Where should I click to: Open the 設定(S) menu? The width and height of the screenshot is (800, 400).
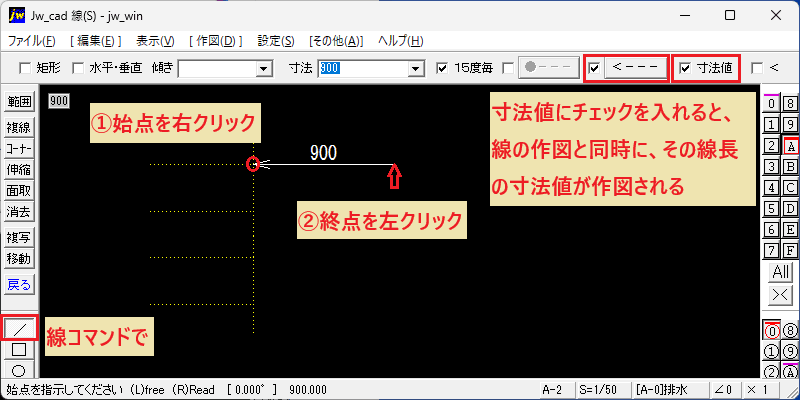276,41
